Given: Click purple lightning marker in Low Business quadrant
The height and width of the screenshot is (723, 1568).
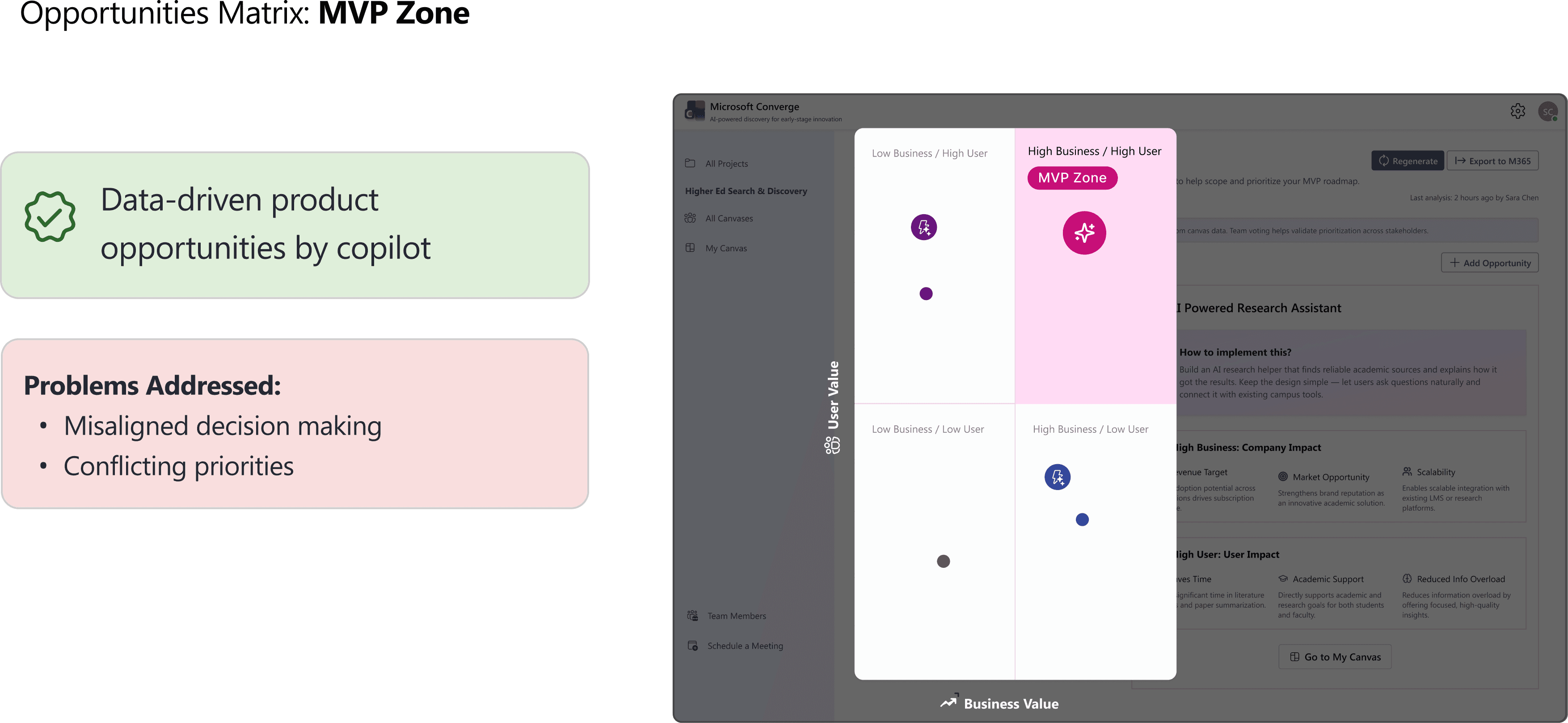Looking at the screenshot, I should (x=923, y=227).
